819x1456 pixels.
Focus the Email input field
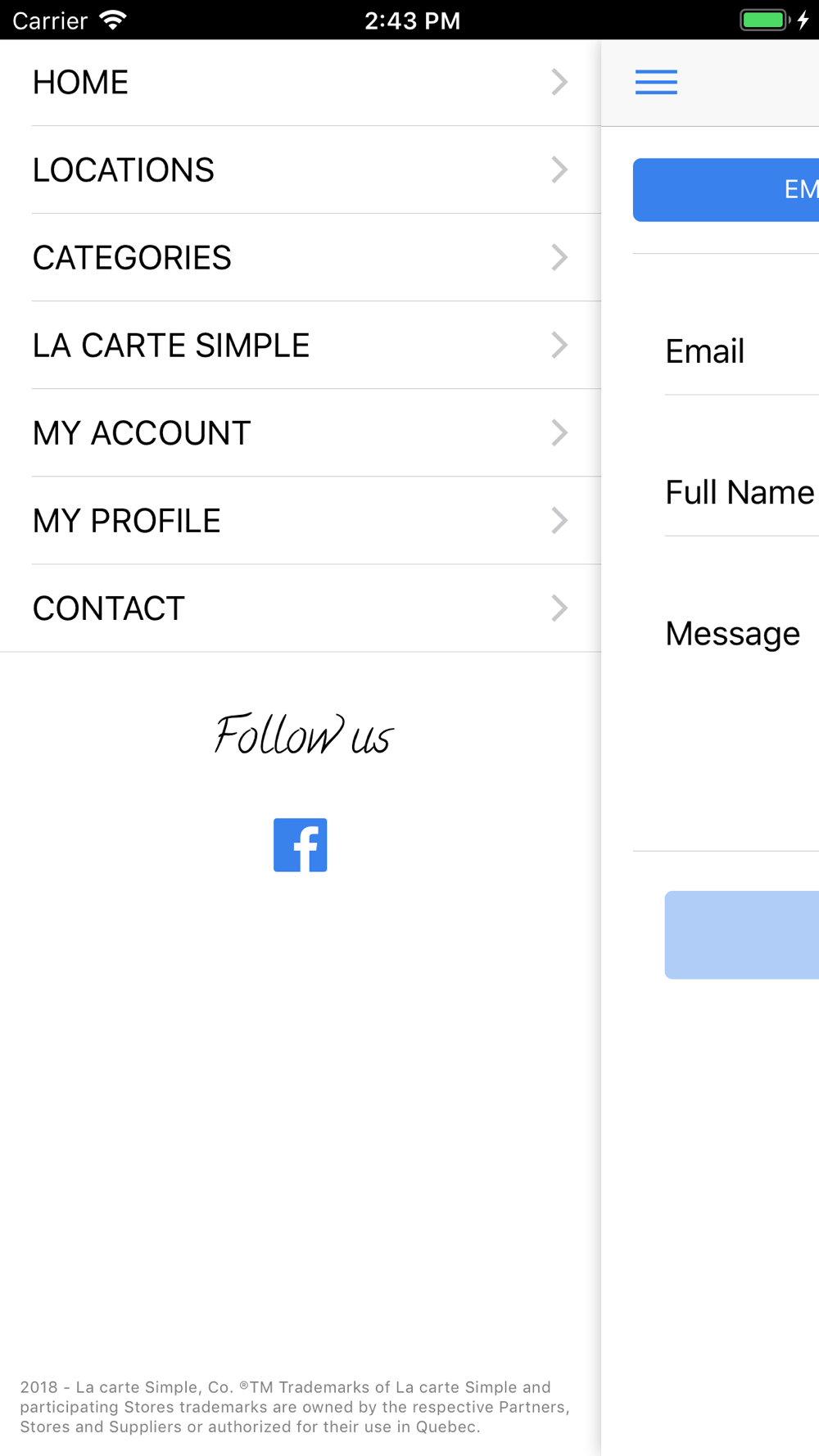click(741, 351)
